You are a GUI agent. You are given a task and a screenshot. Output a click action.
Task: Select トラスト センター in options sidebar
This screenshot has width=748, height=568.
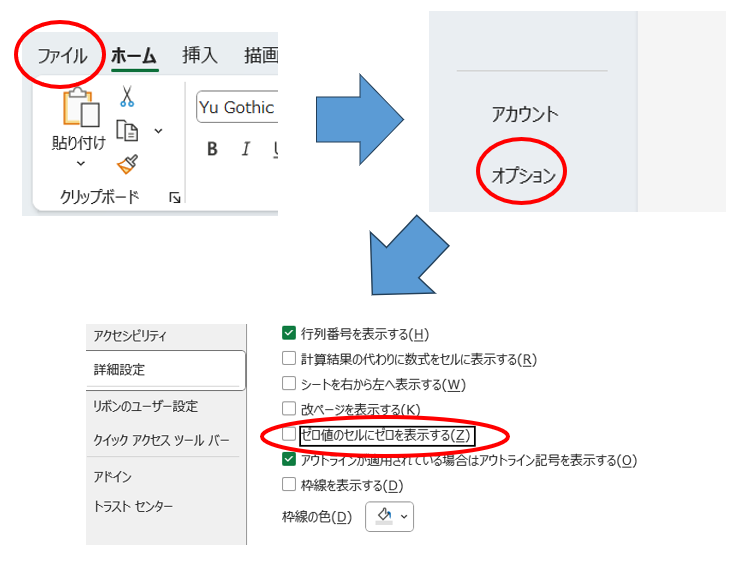click(x=133, y=506)
